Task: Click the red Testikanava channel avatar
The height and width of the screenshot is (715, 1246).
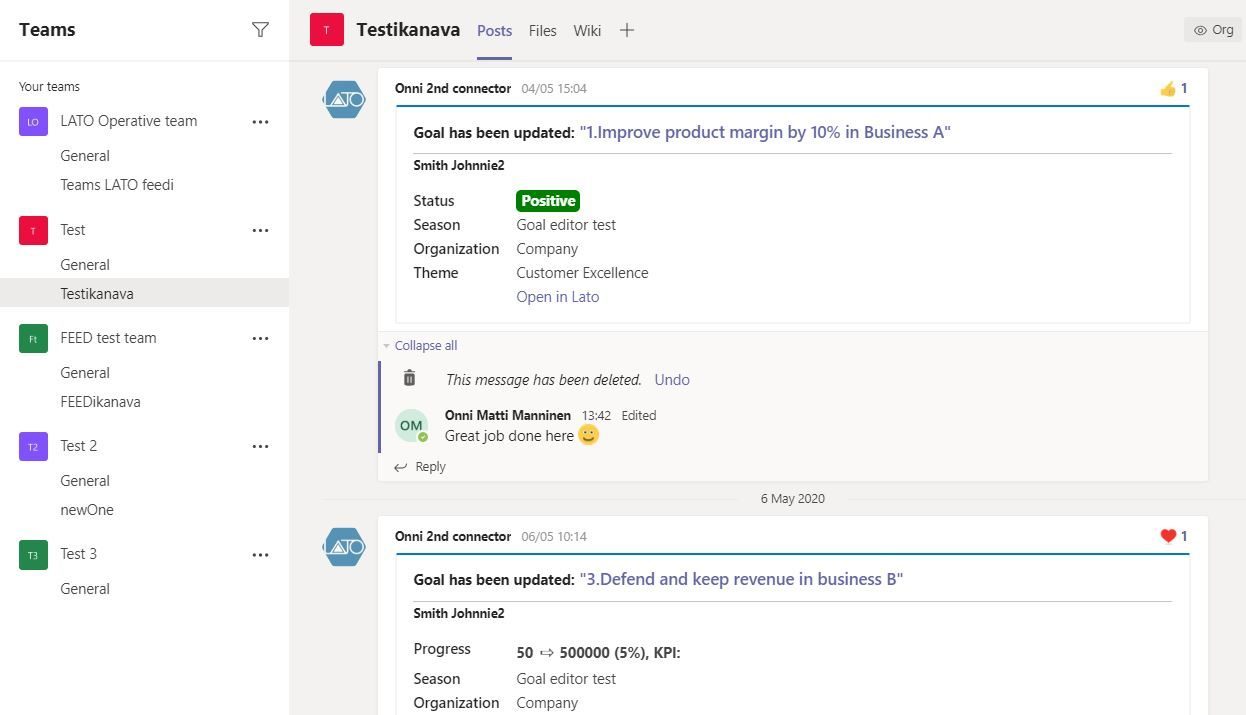Action: click(326, 30)
